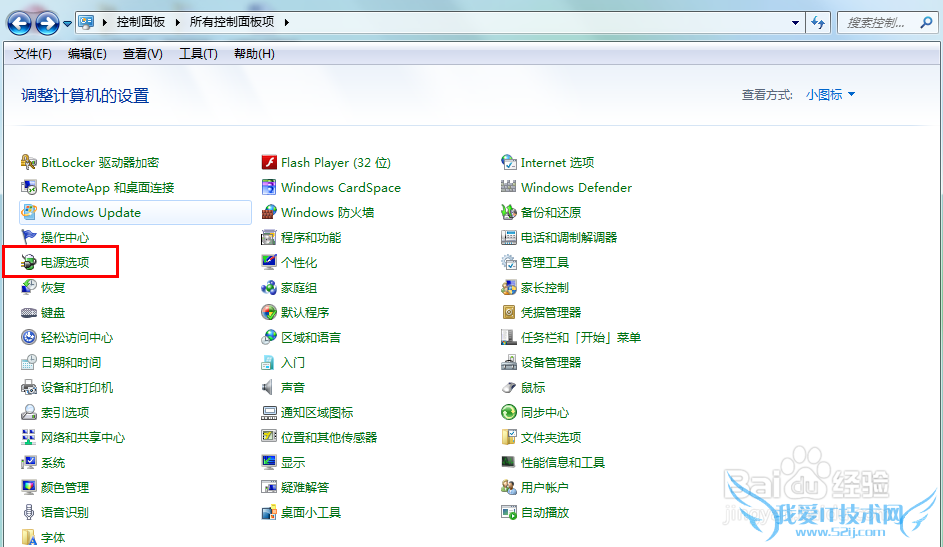
Task: Open the 索引选项 link
Action: pyautogui.click(x=65, y=413)
